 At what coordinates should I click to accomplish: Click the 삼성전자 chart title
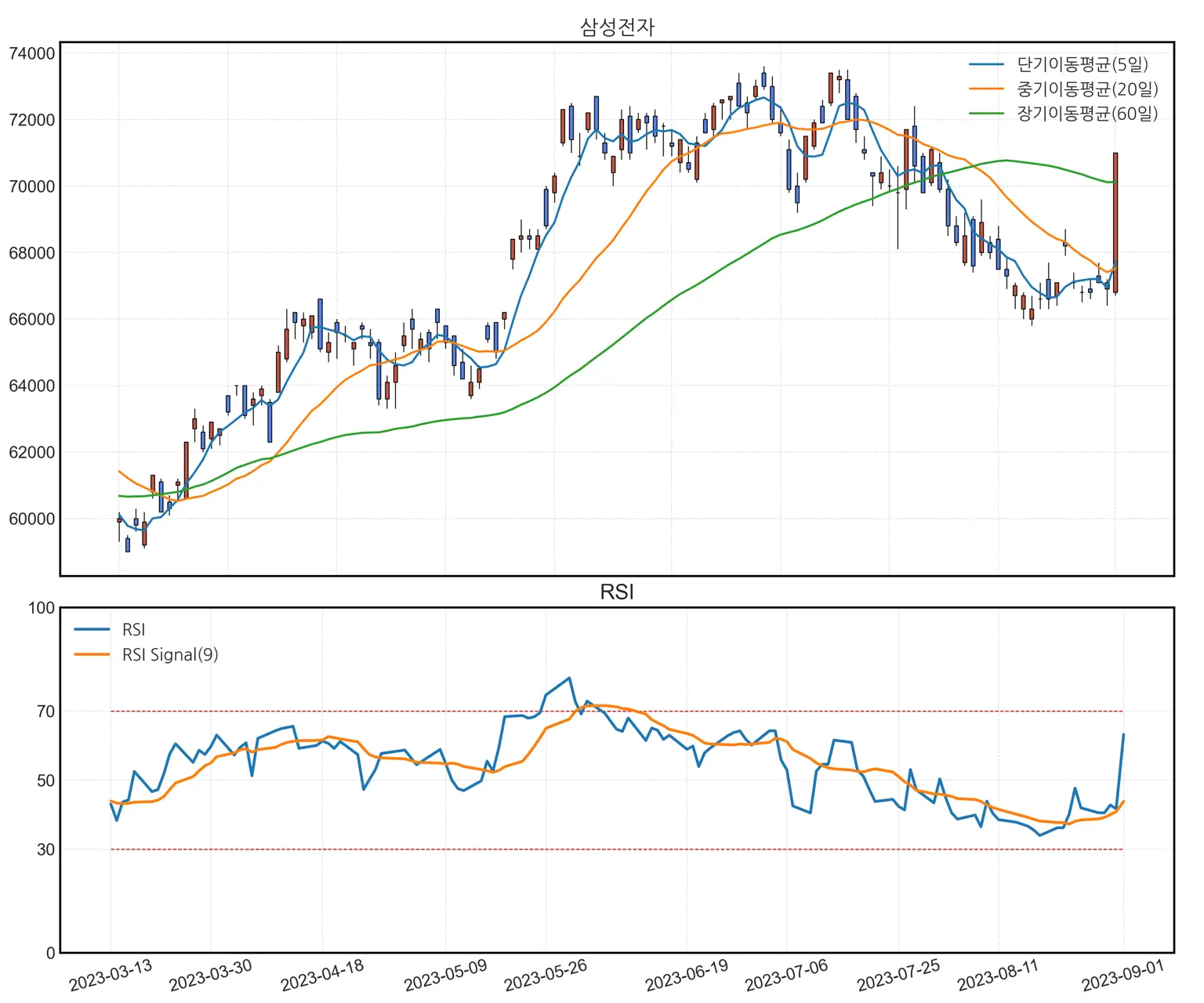[617, 27]
